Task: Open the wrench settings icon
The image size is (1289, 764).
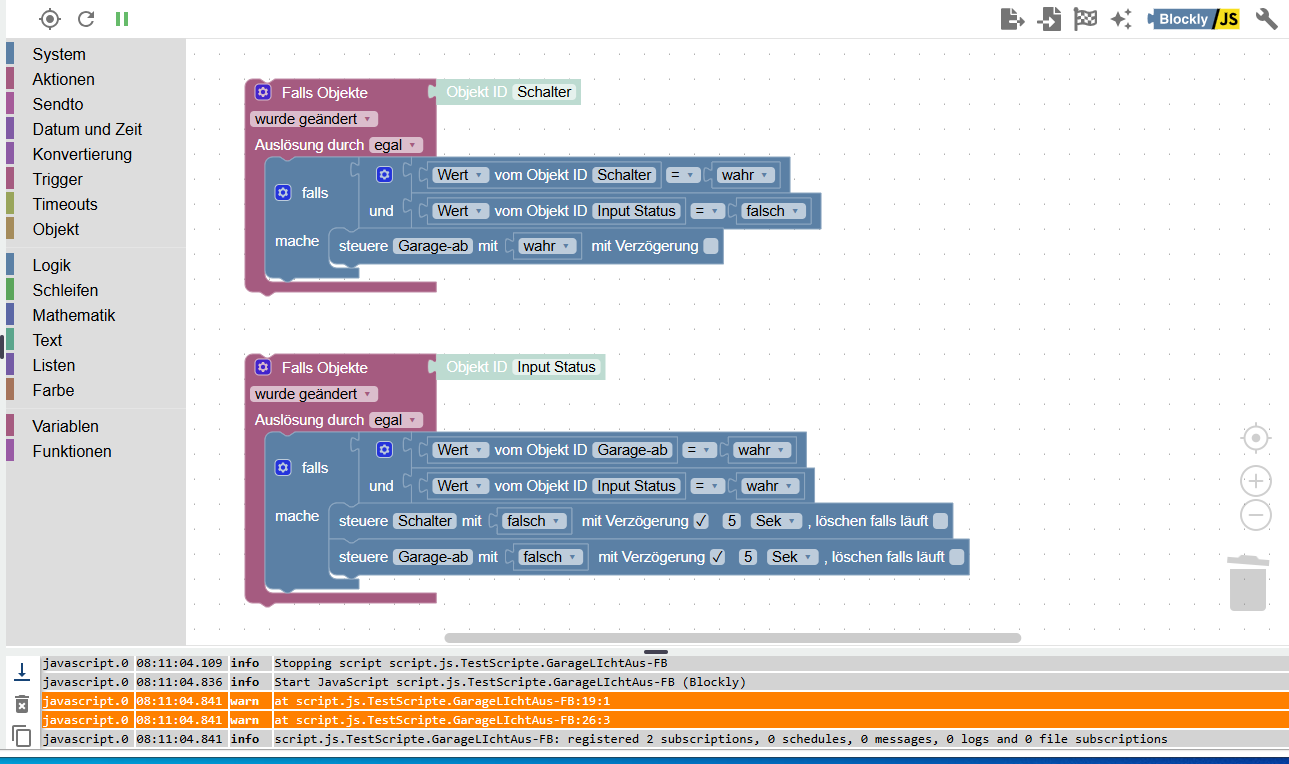Action: pyautogui.click(x=1266, y=18)
